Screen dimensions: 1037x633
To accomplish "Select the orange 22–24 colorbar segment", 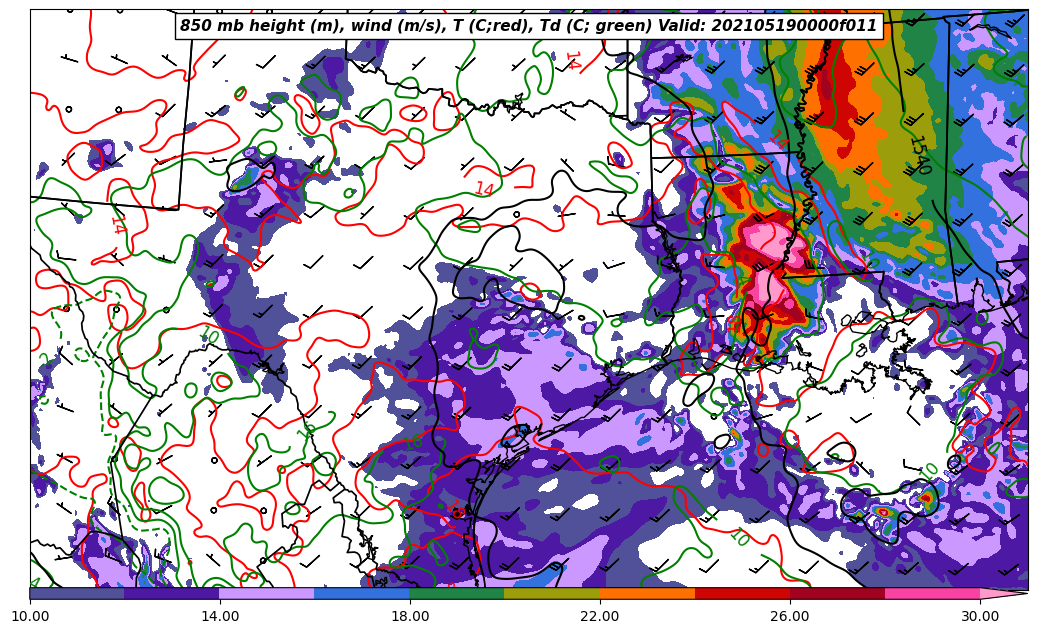I will 647,593.
